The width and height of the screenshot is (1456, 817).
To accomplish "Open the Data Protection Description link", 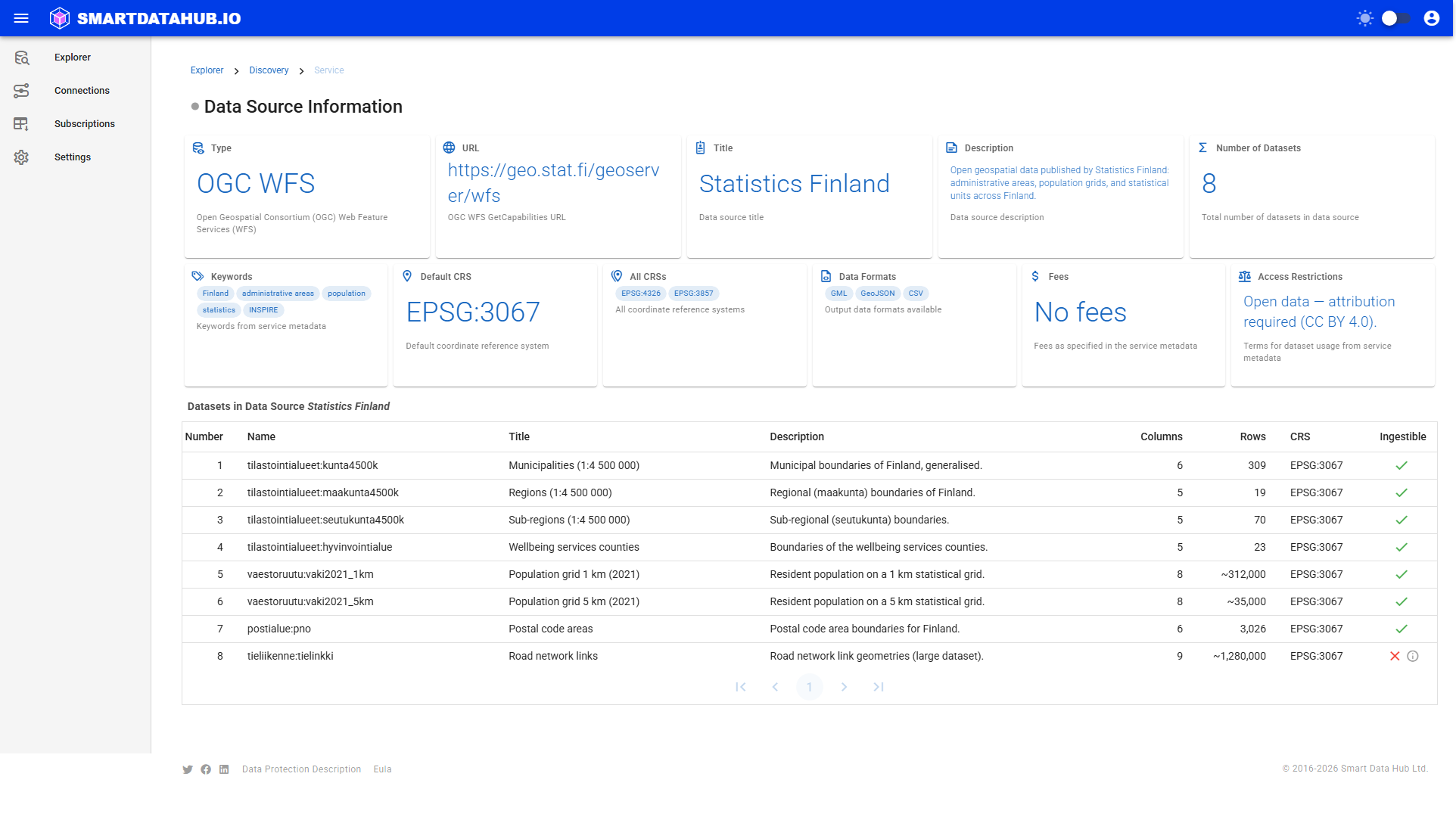I will (301, 769).
